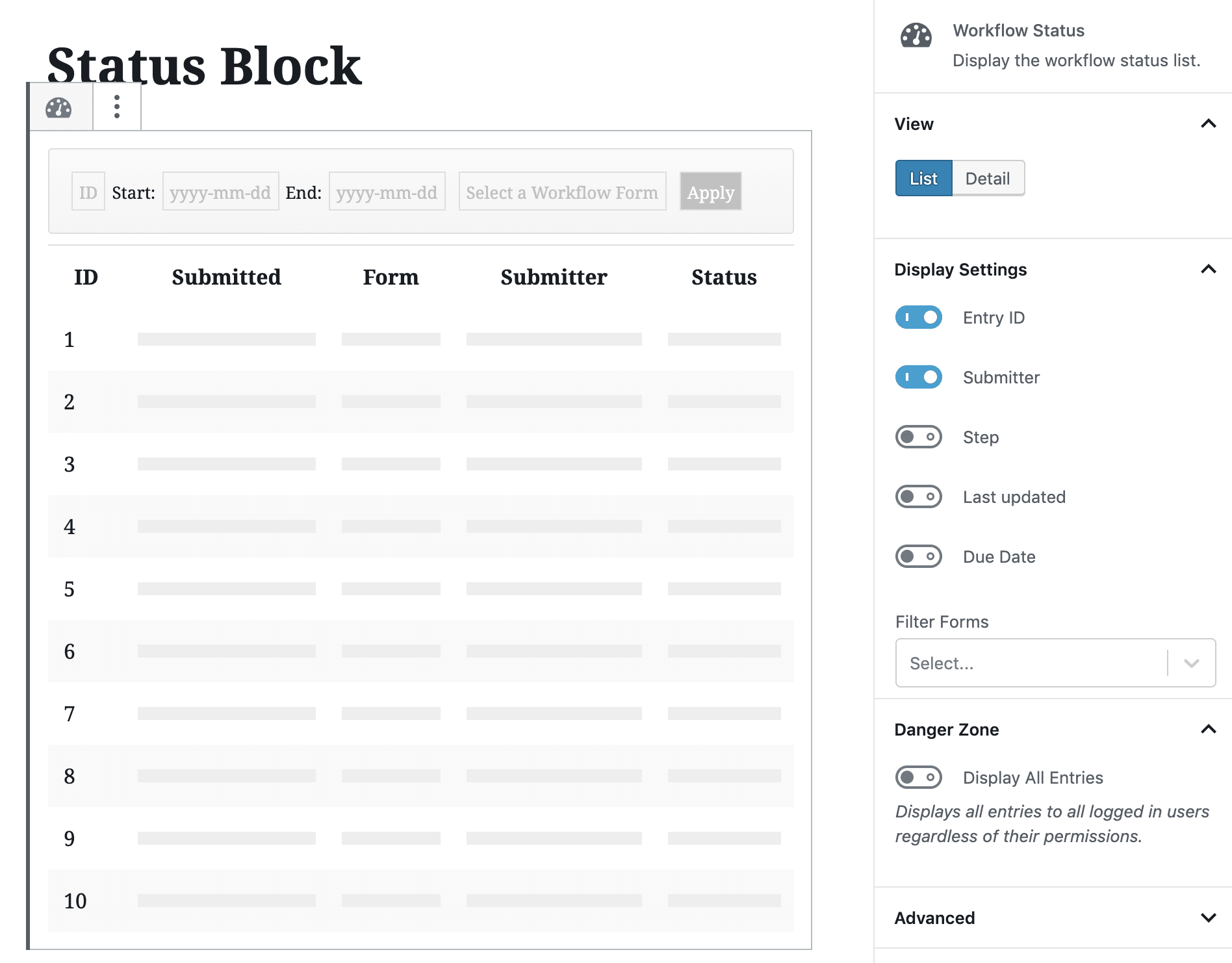Image resolution: width=1232 pixels, height=963 pixels.
Task: Open the block options three-dot menu
Action: tap(116, 107)
